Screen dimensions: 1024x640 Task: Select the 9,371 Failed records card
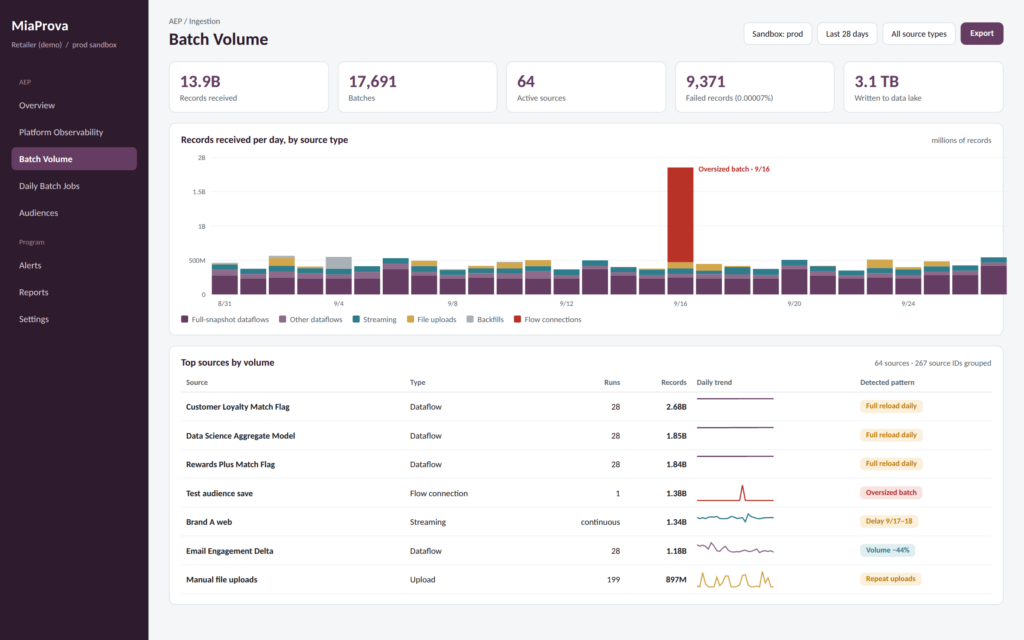754,87
